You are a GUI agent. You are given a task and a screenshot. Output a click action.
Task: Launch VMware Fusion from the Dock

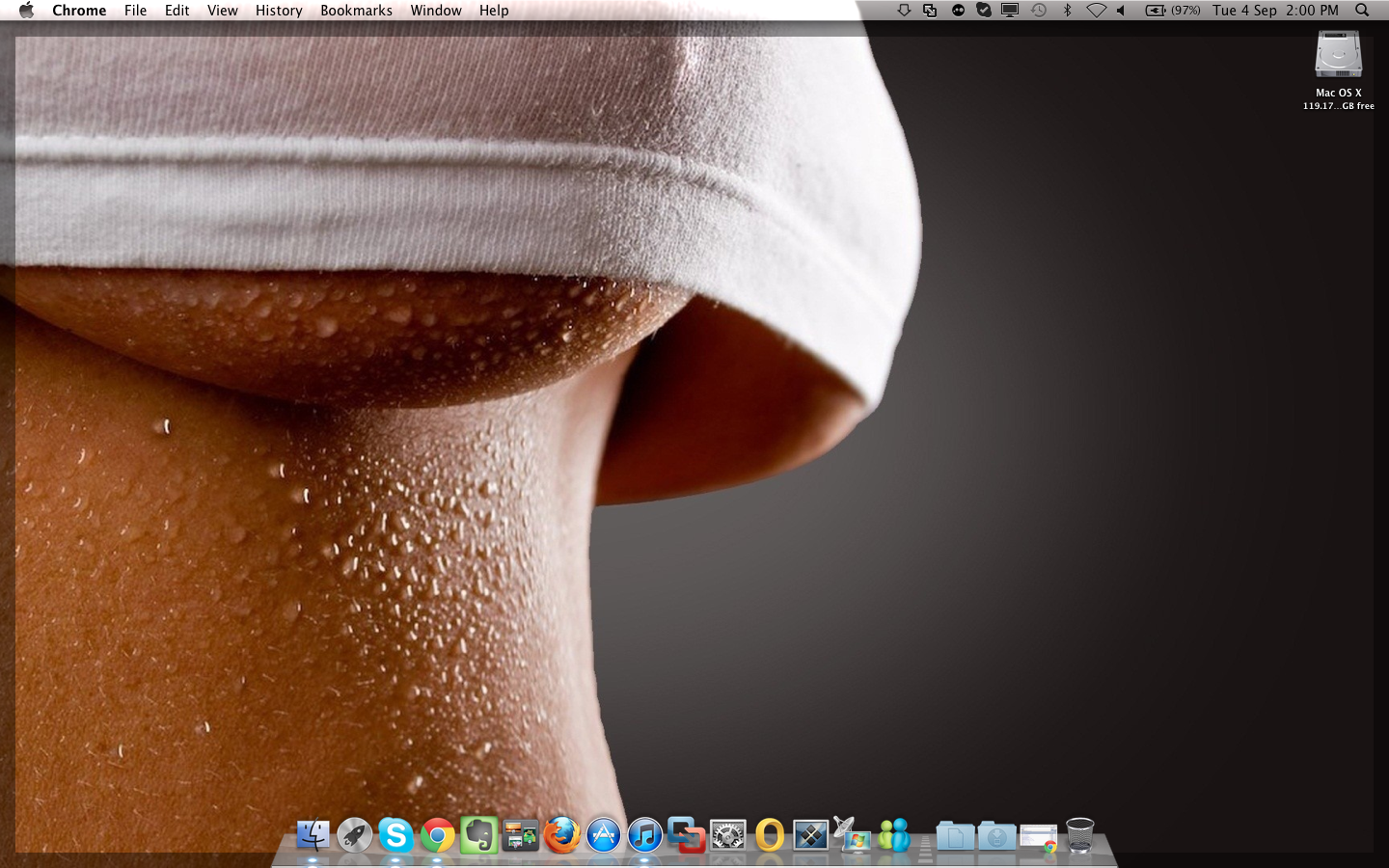(x=686, y=834)
